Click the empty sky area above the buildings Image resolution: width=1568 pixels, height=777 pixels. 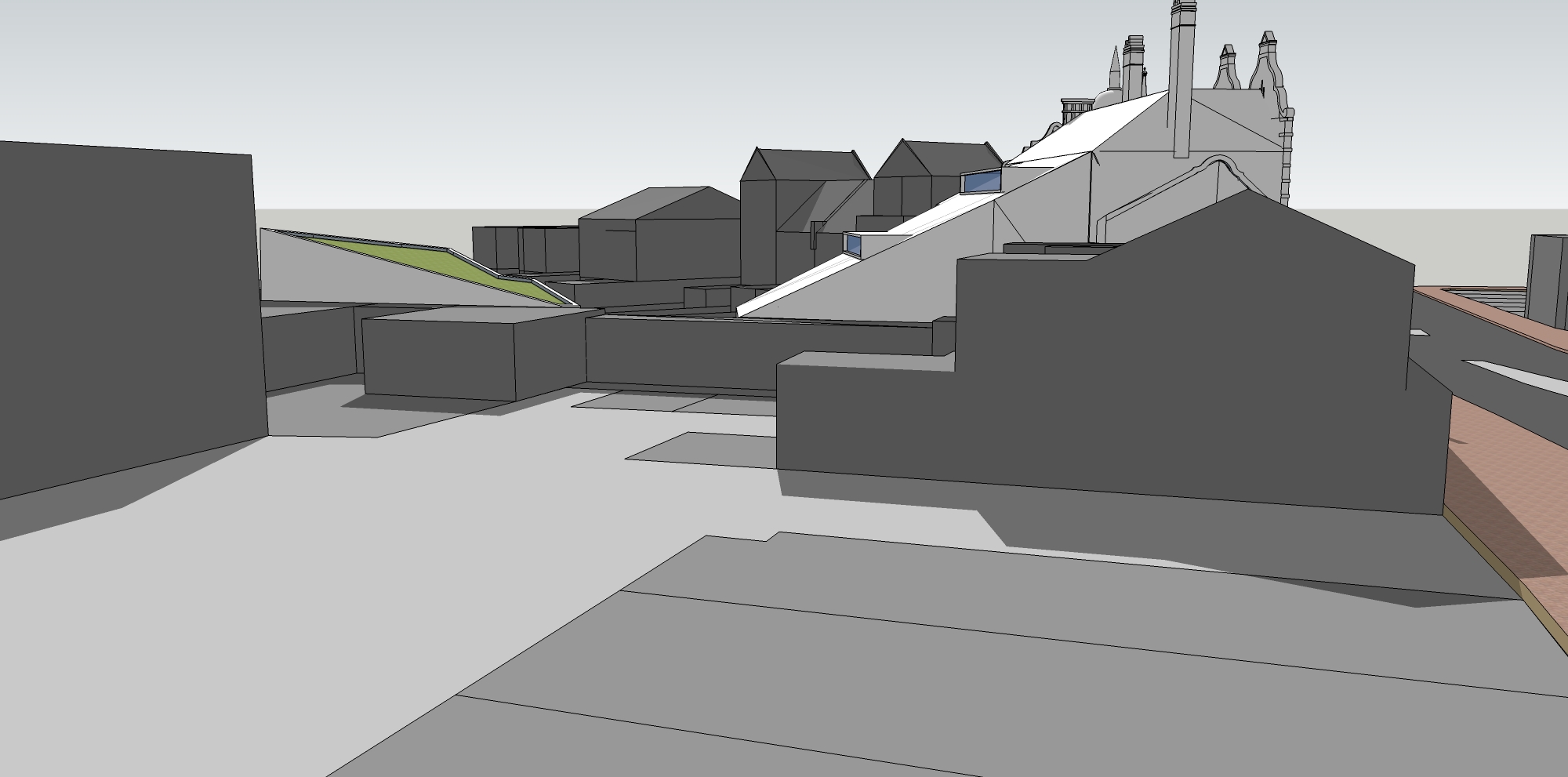click(549, 78)
